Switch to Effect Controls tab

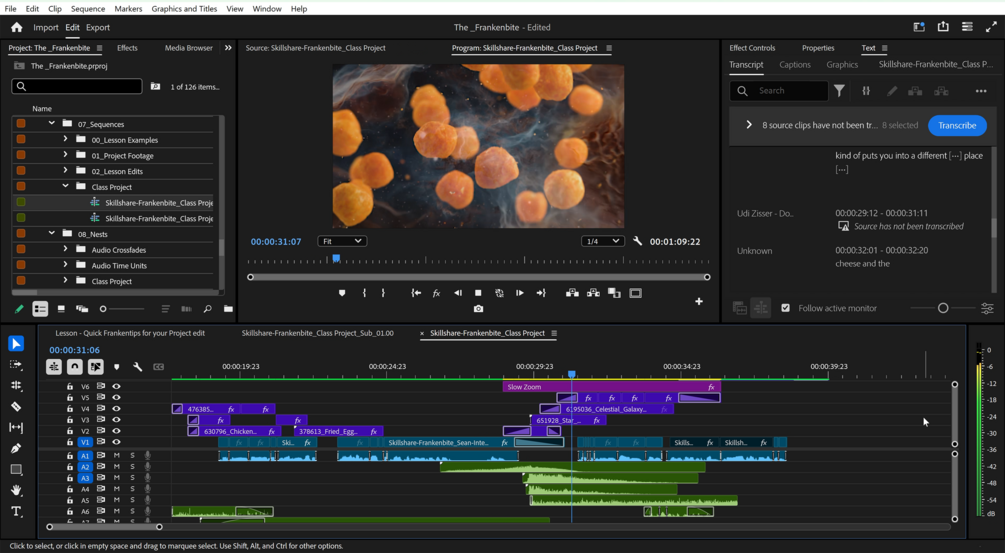752,48
